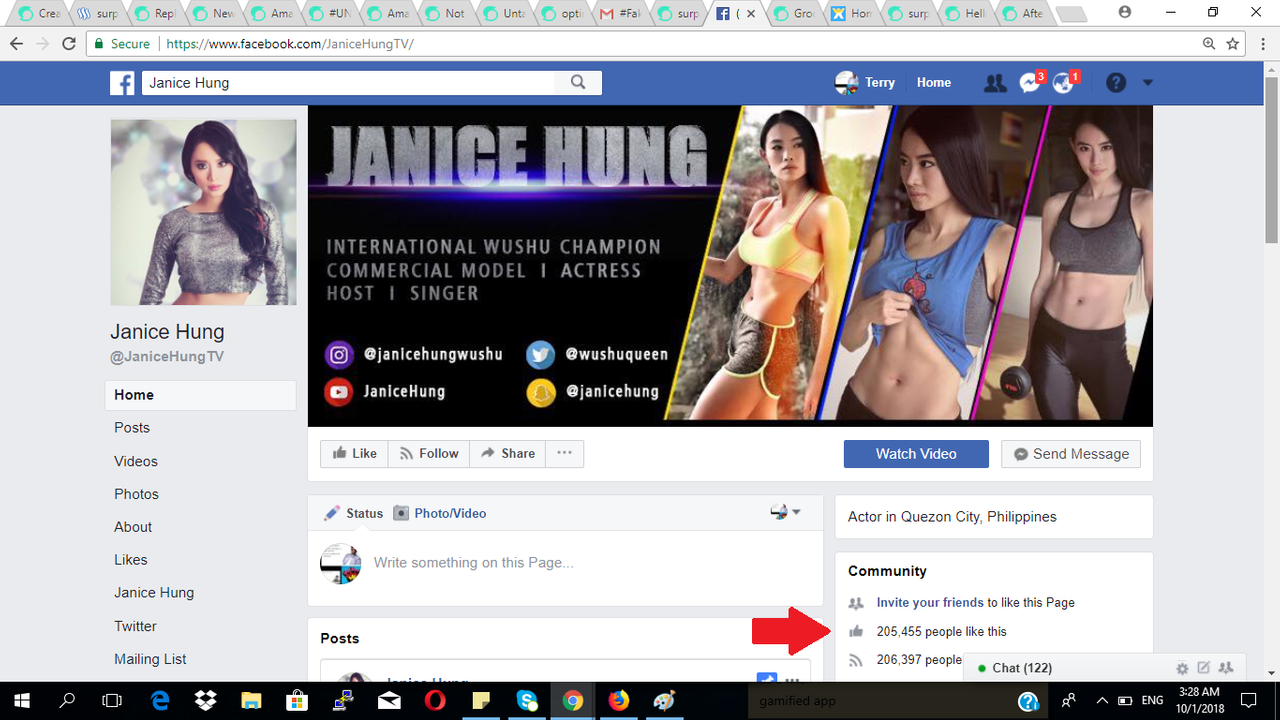The height and width of the screenshot is (720, 1280).
Task: Switch to the Unta tab
Action: click(504, 14)
